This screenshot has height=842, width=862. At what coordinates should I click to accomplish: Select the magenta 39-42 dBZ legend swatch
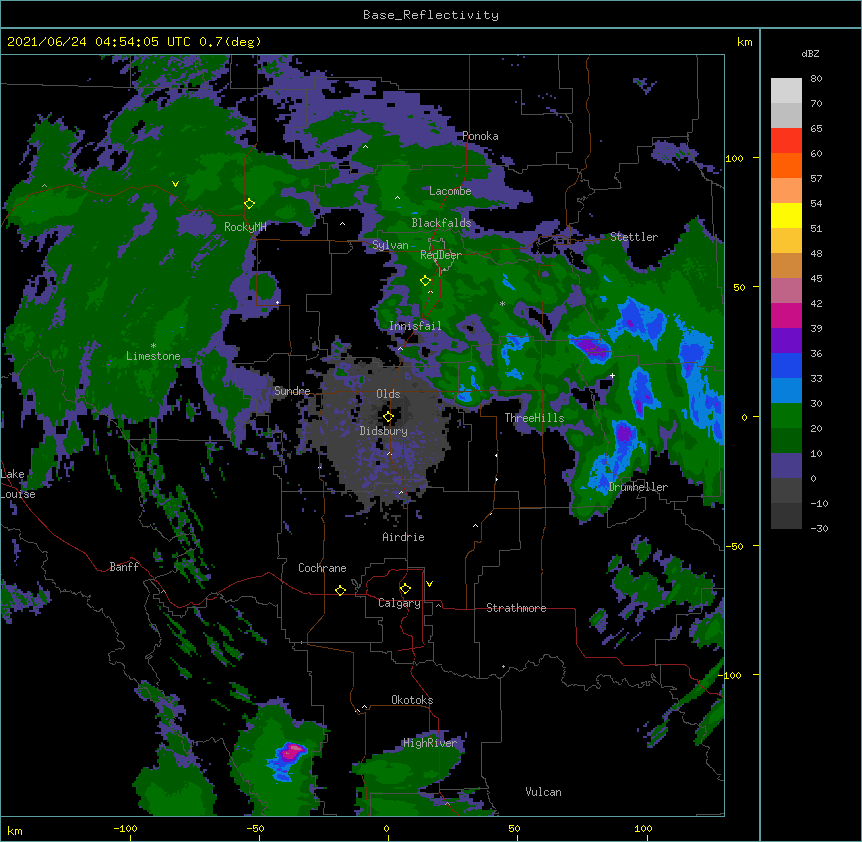786,315
